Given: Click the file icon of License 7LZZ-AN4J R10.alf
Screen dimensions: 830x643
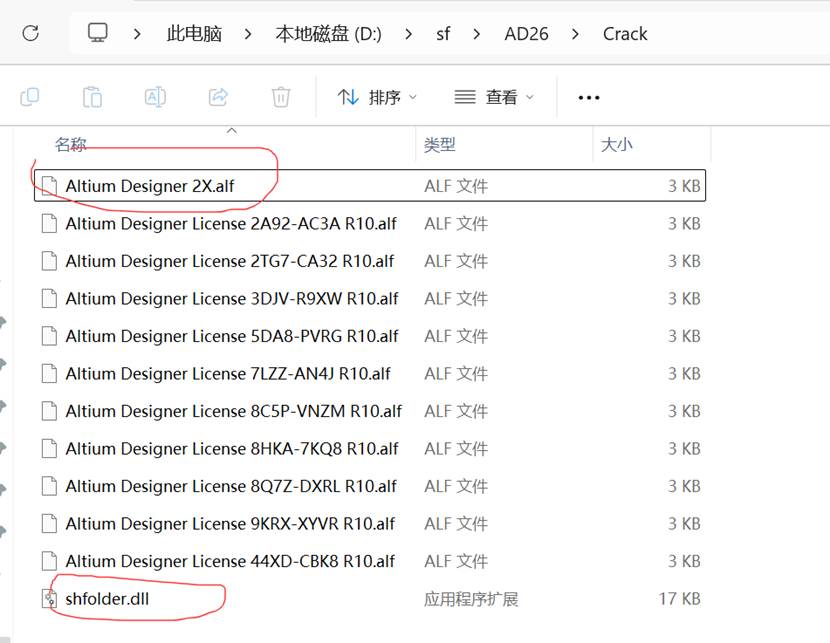Looking at the screenshot, I should 49,374.
